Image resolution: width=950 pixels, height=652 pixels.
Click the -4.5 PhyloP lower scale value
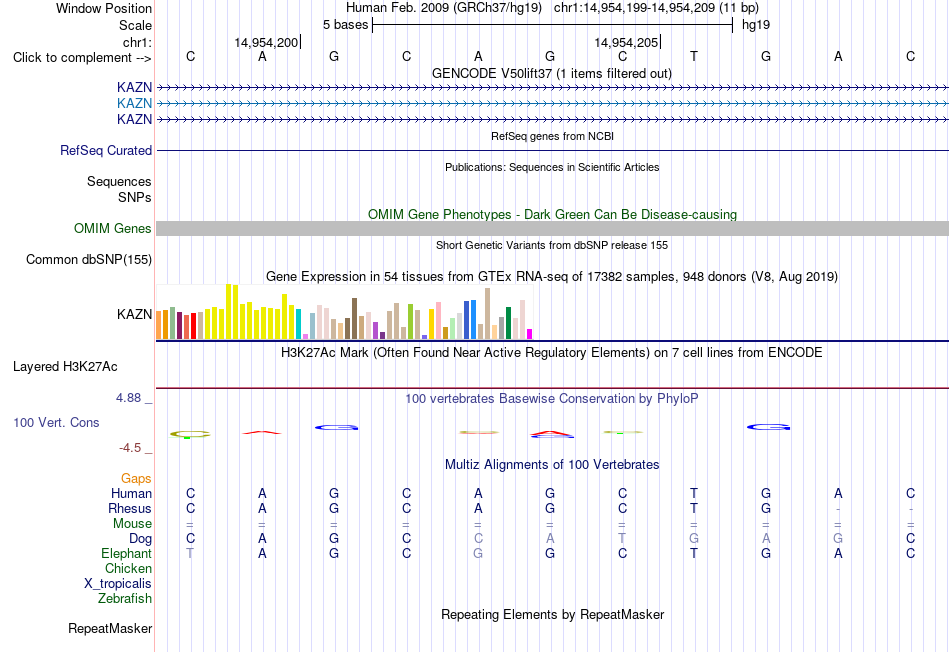tap(130, 448)
